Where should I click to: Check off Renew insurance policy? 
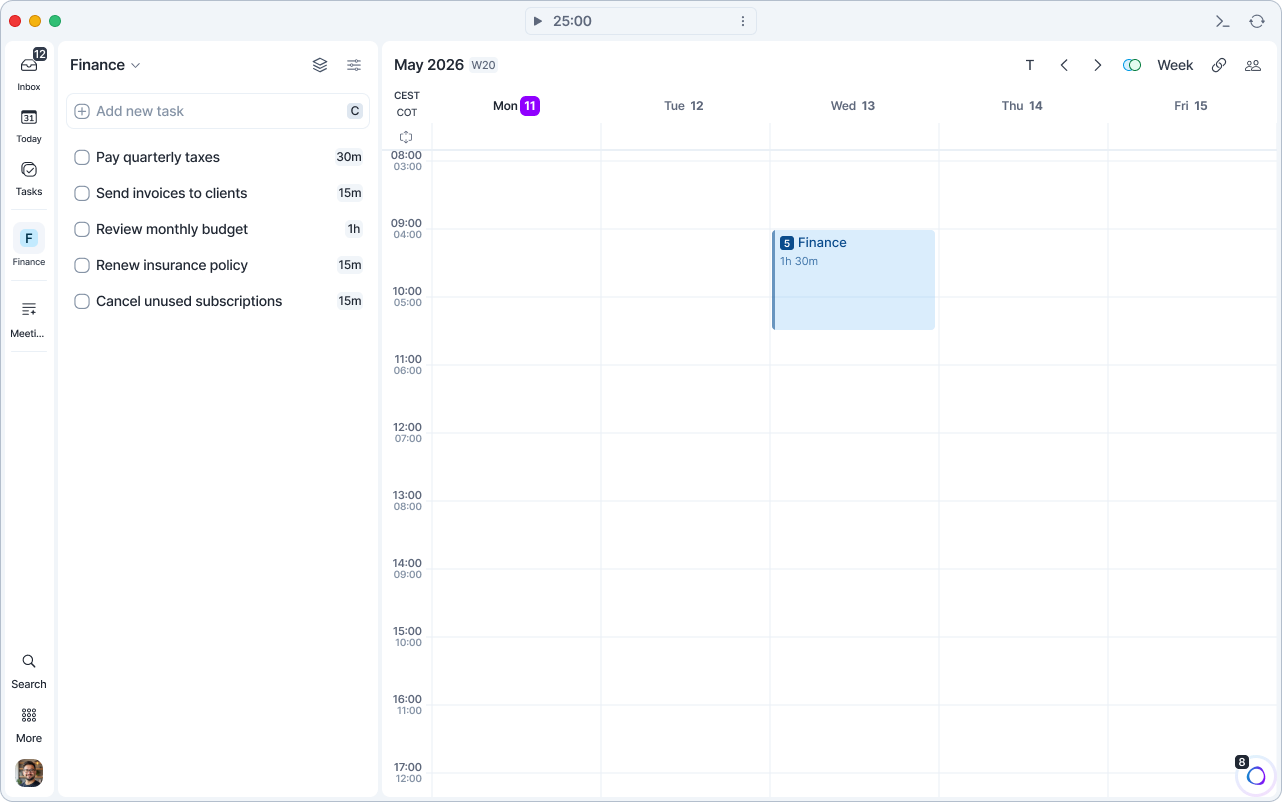[82, 265]
